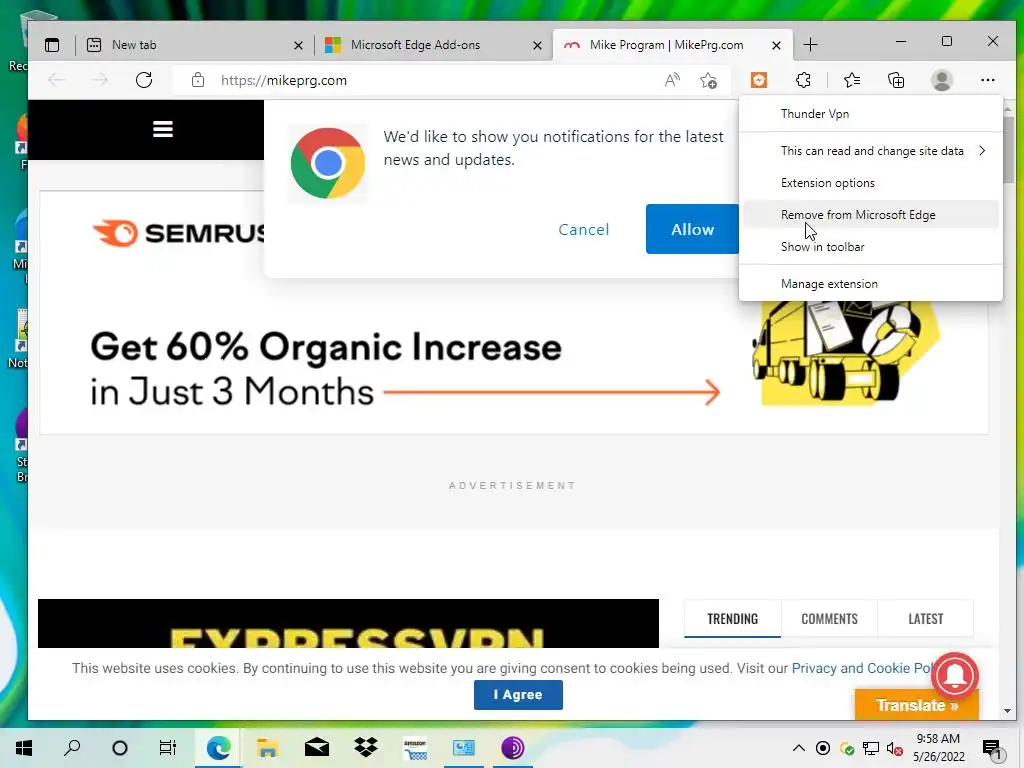Add this page to favorites star
Screen dimensions: 1024x768
(708, 80)
